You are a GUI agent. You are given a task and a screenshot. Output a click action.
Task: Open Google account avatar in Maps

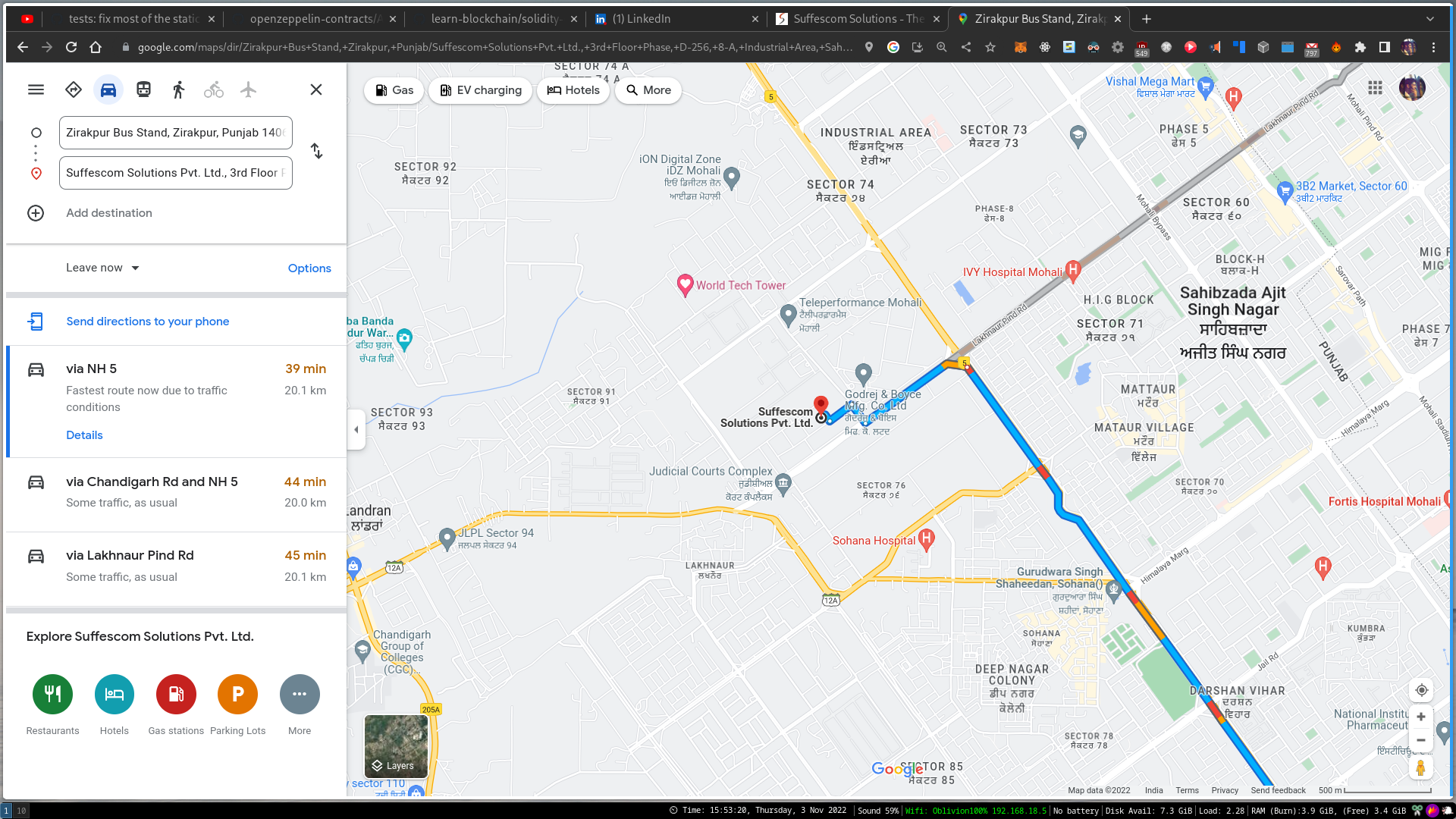pos(1412,88)
